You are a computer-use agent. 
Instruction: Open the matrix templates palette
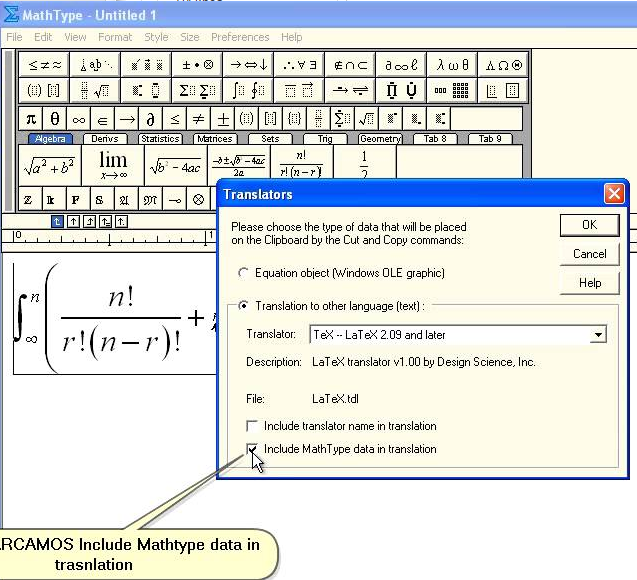point(452,90)
